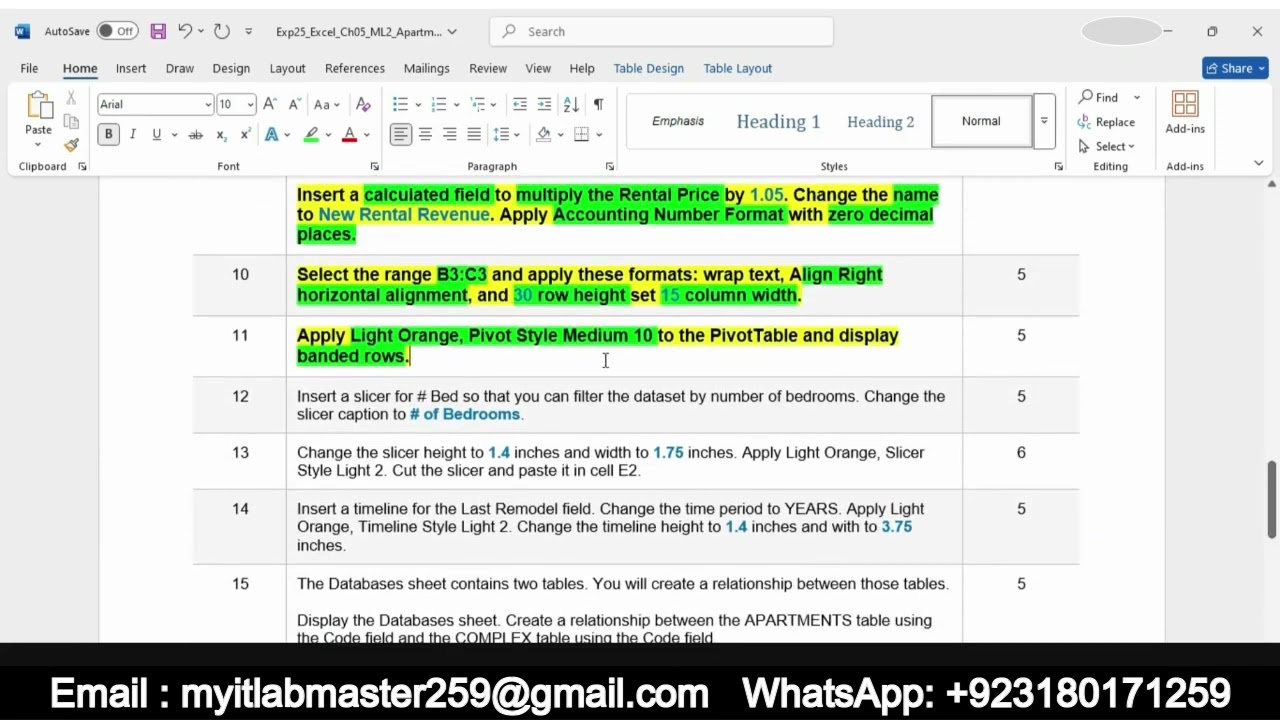Switch to the Mailings tab
Image resolution: width=1280 pixels, height=720 pixels.
[x=427, y=68]
